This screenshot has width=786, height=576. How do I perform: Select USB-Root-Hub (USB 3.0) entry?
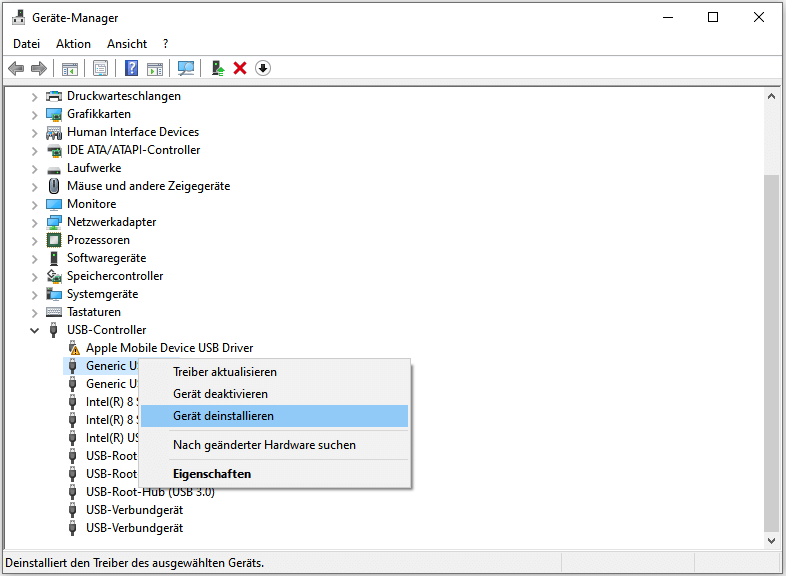pos(150,492)
